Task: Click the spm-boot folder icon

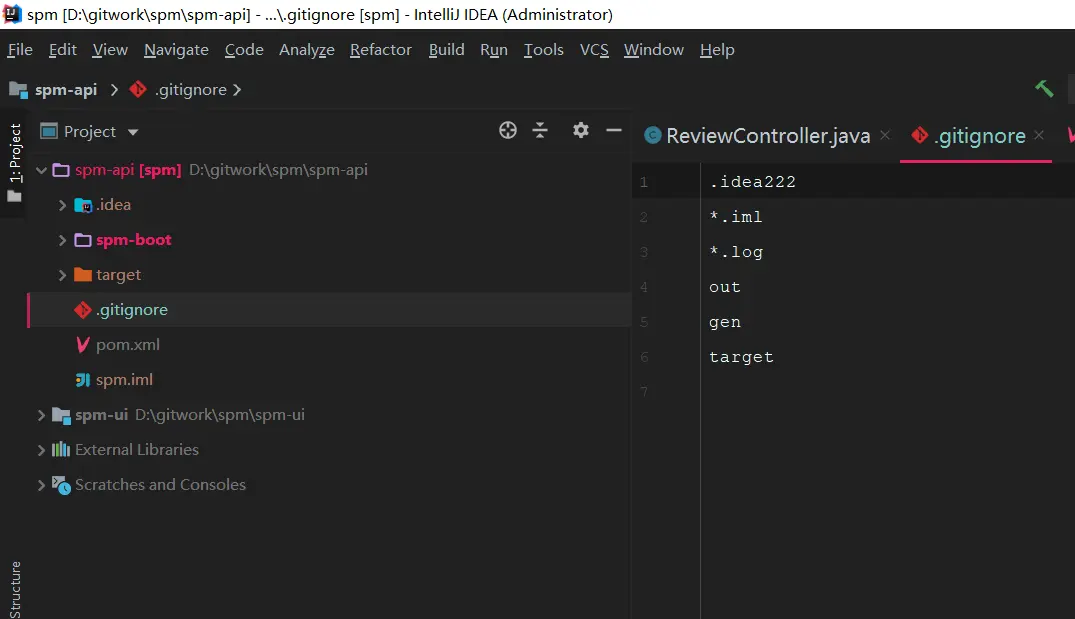Action: pos(83,240)
